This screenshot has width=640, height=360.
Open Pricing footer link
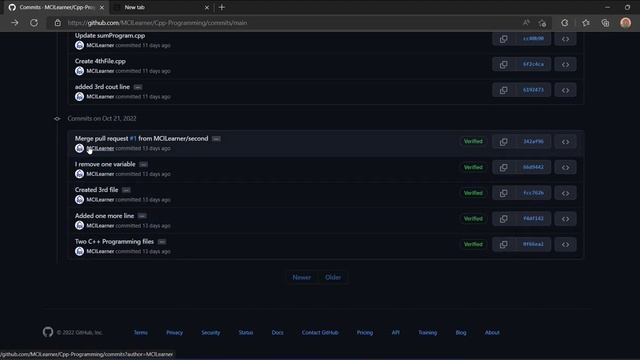pos(364,333)
